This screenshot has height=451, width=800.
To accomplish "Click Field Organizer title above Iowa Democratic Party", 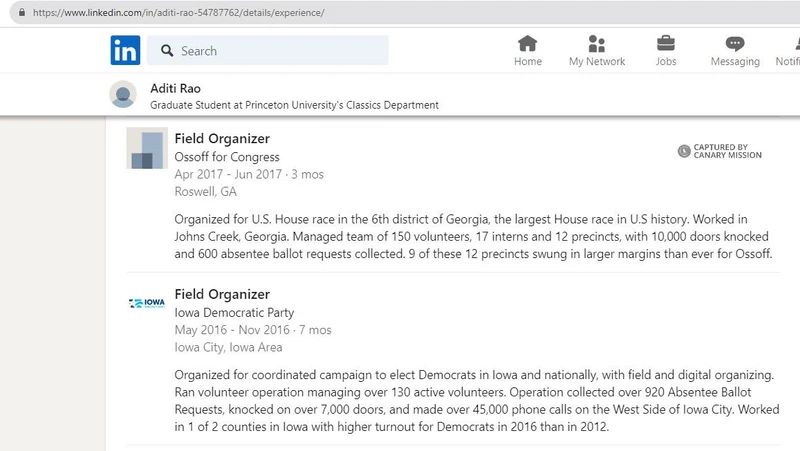I will pos(222,294).
